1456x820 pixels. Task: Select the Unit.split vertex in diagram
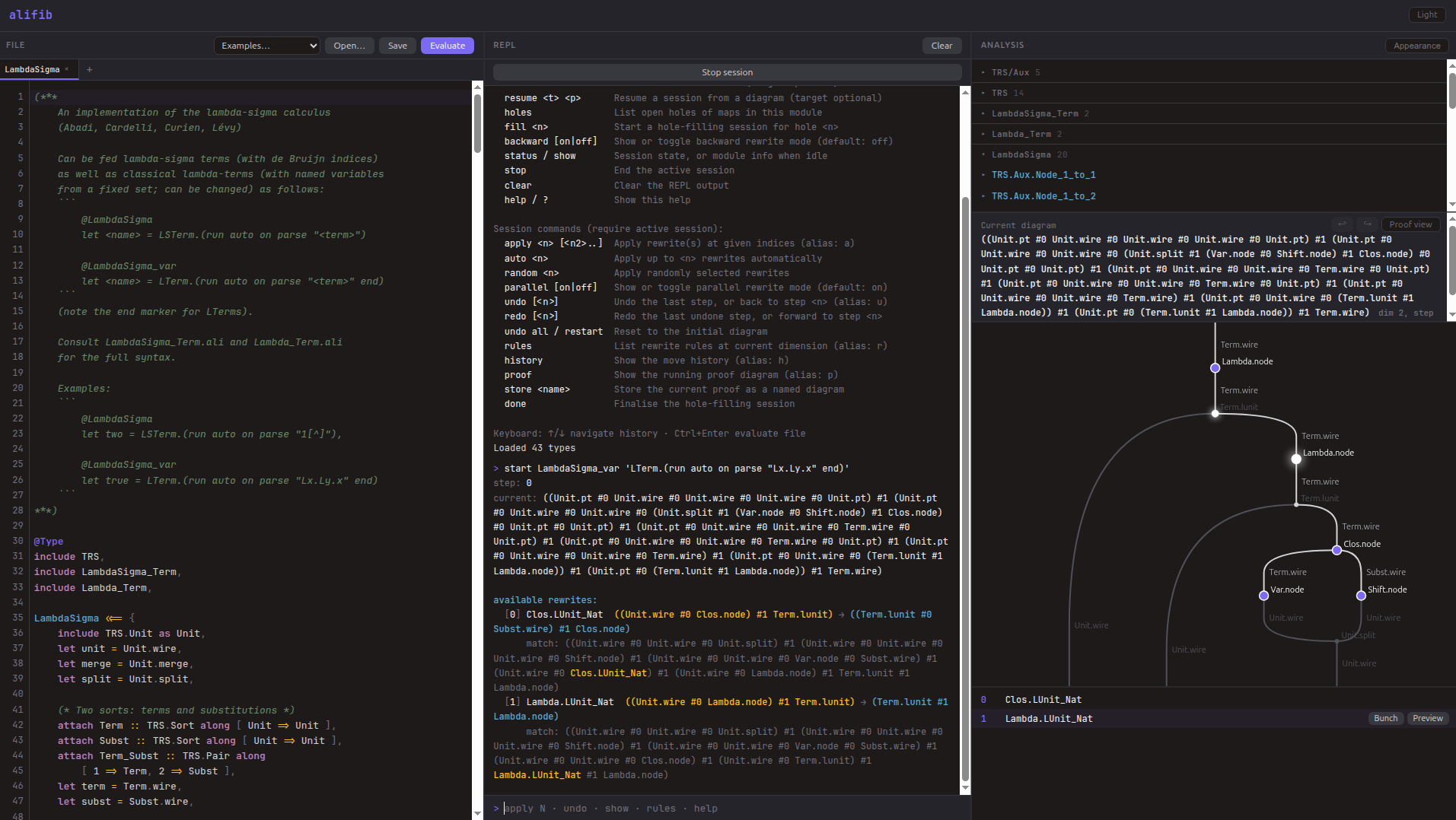(x=1337, y=641)
